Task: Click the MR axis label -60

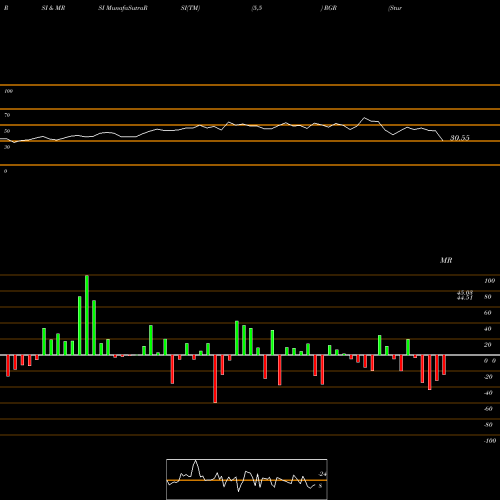Action: [x=488, y=409]
